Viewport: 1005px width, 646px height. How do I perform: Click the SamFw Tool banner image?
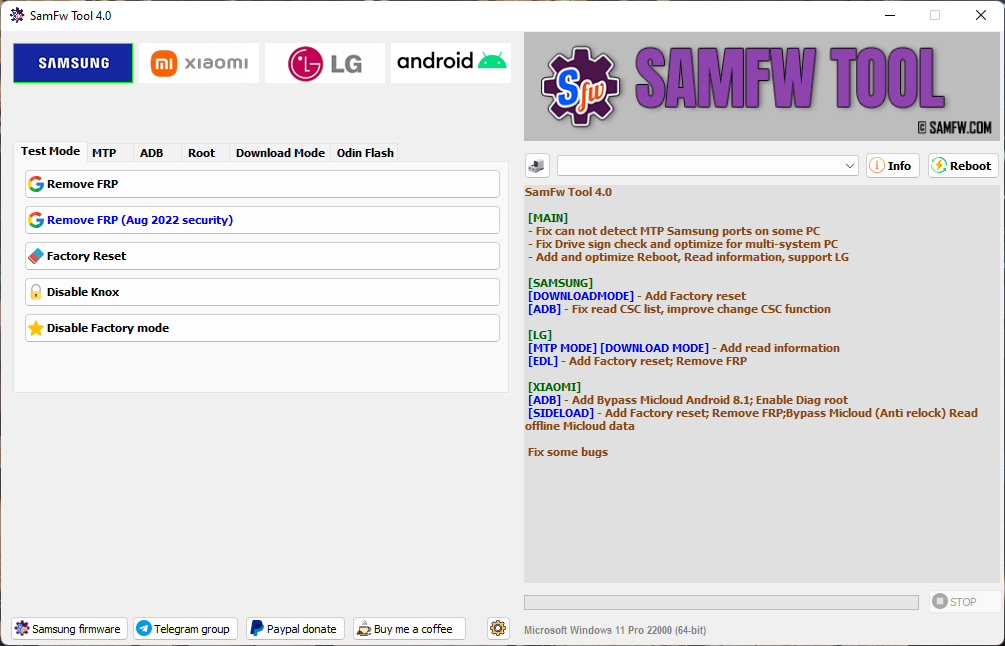[761, 87]
